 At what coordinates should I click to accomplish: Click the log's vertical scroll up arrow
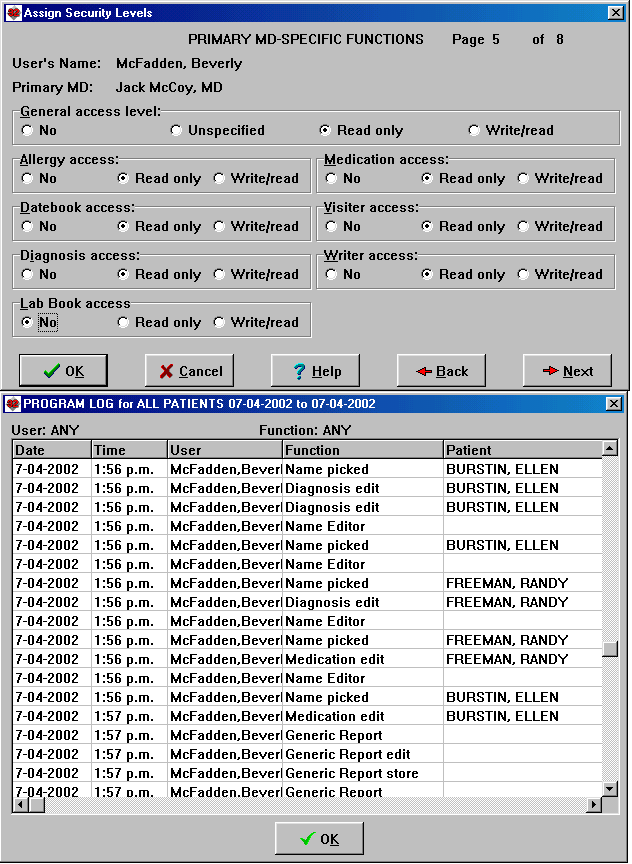609,448
